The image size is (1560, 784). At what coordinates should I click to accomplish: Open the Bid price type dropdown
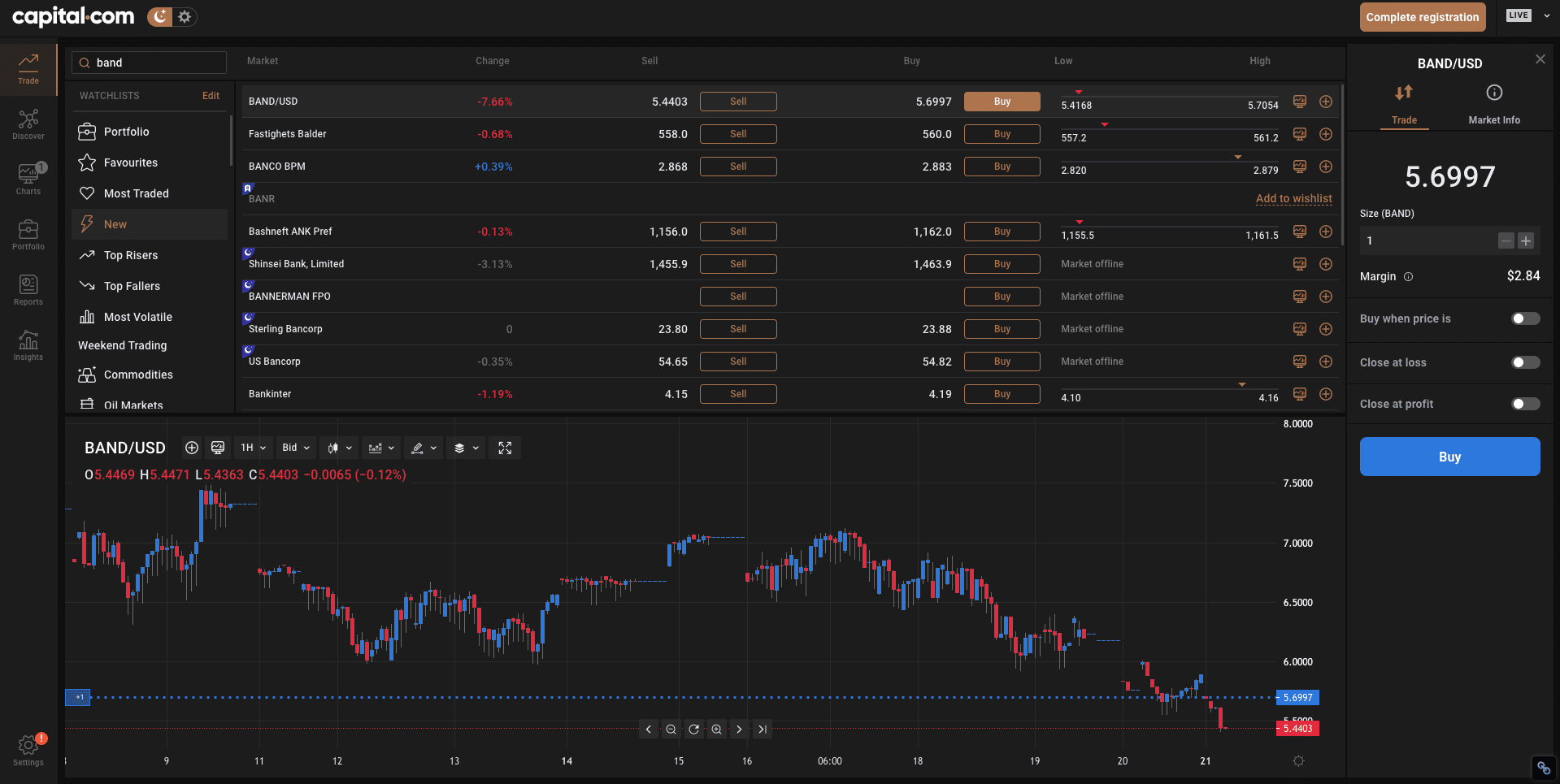tap(296, 448)
